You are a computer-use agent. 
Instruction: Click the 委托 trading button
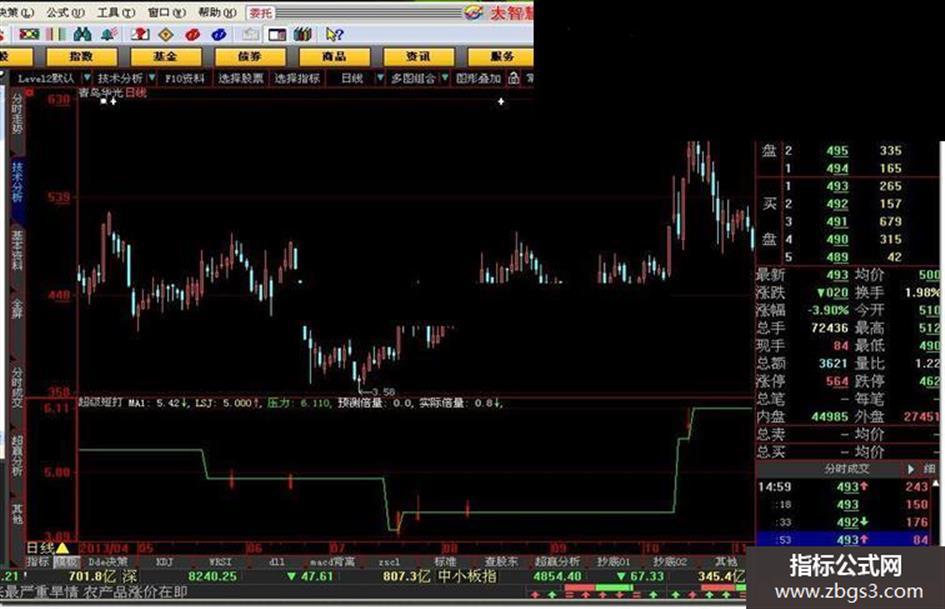[261, 13]
